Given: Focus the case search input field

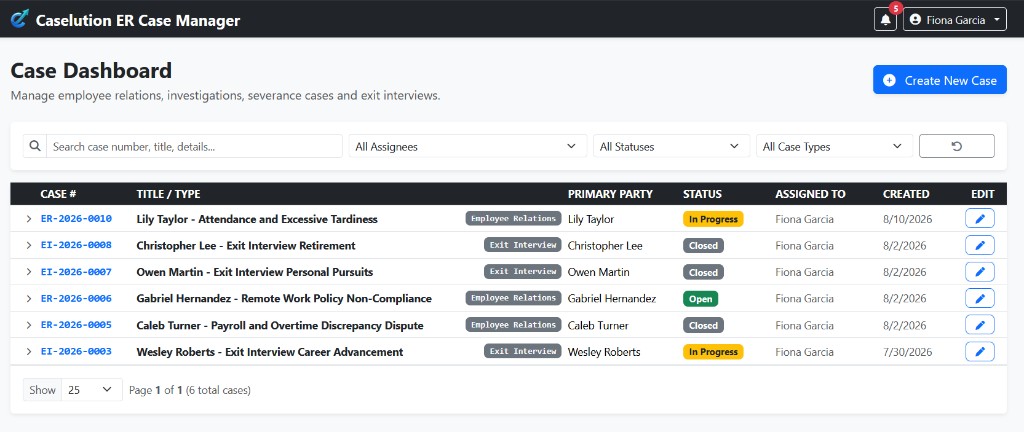Looking at the screenshot, I should point(194,146).
